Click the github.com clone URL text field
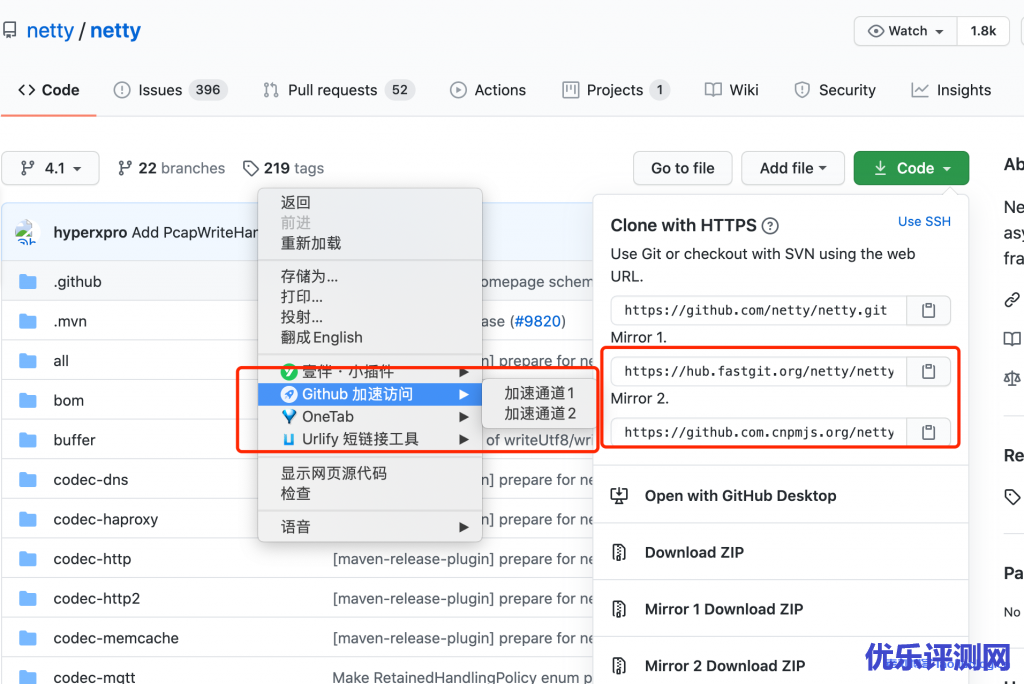The image size is (1024, 684). pyautogui.click(x=757, y=311)
